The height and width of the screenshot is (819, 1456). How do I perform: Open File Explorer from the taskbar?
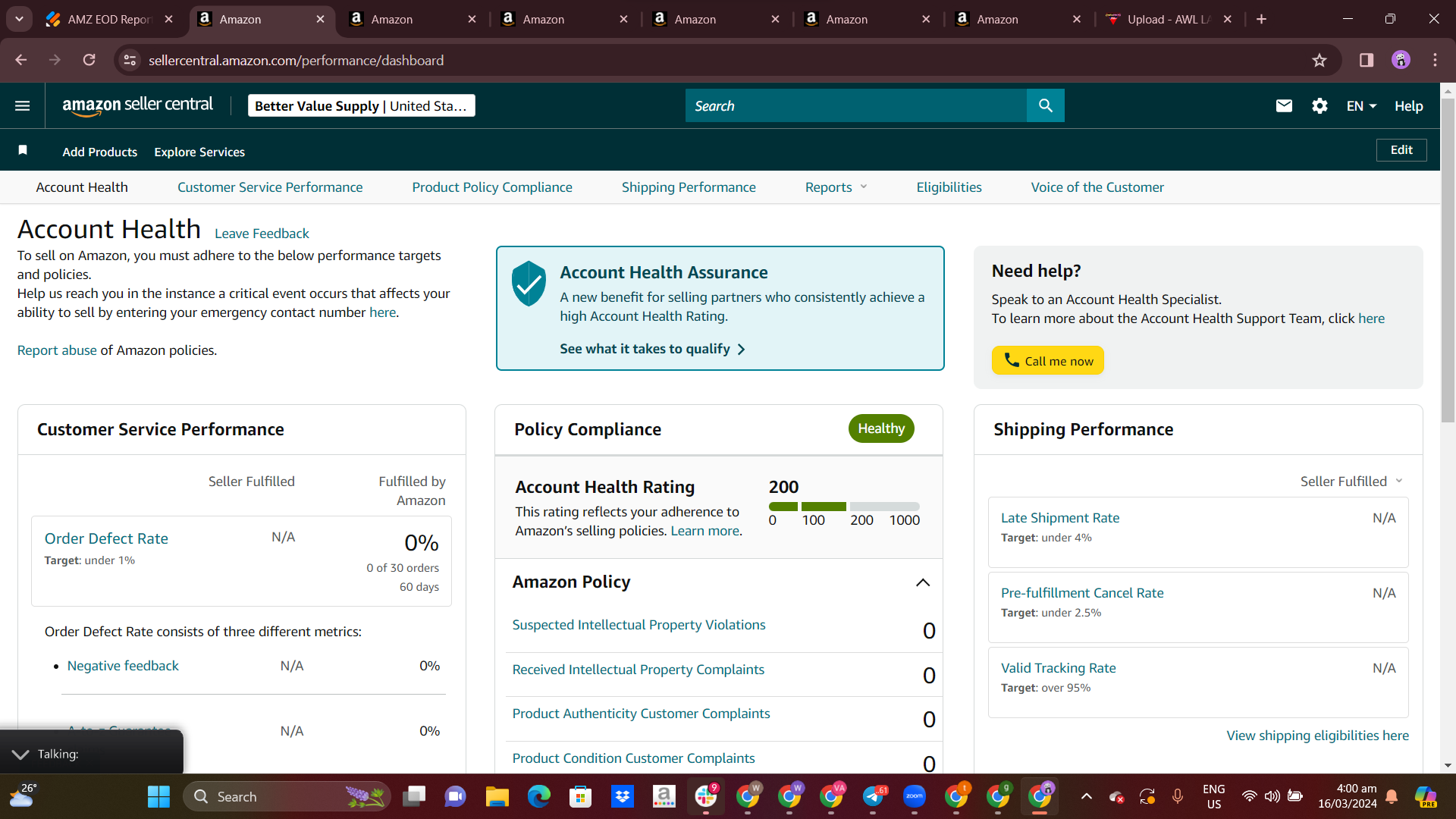point(497,796)
